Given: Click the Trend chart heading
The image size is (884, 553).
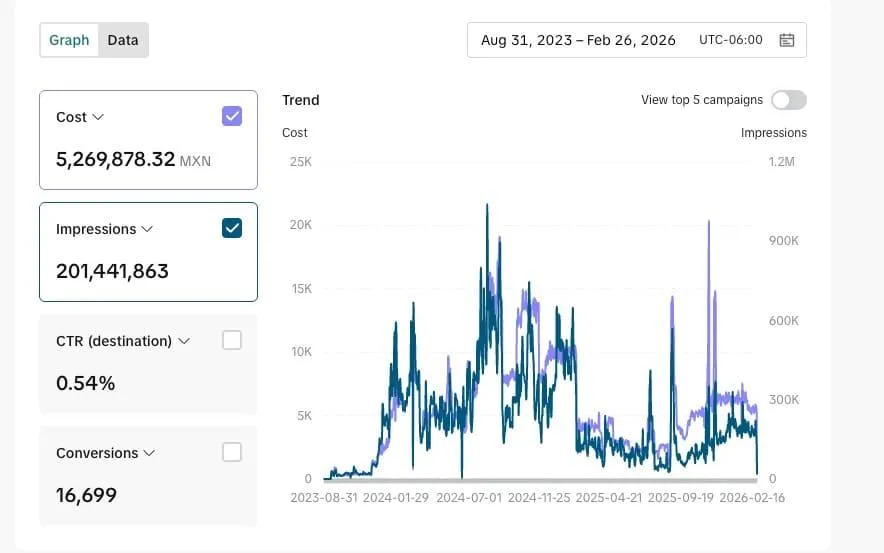Looking at the screenshot, I should (x=300, y=100).
